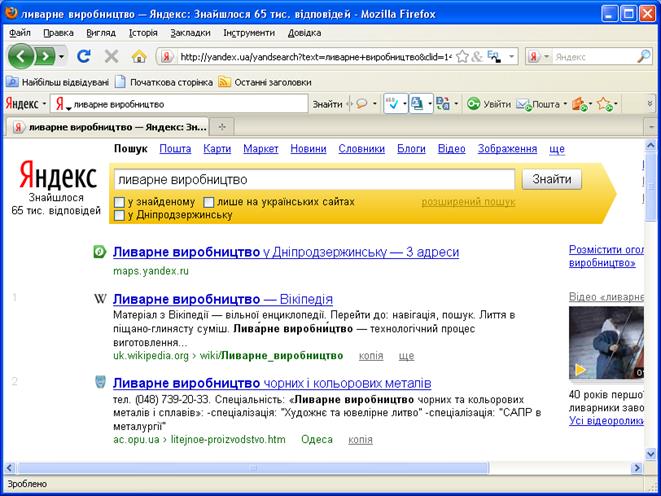The height and width of the screenshot is (496, 661).
Task: Open the Історія menu
Action: (143, 33)
